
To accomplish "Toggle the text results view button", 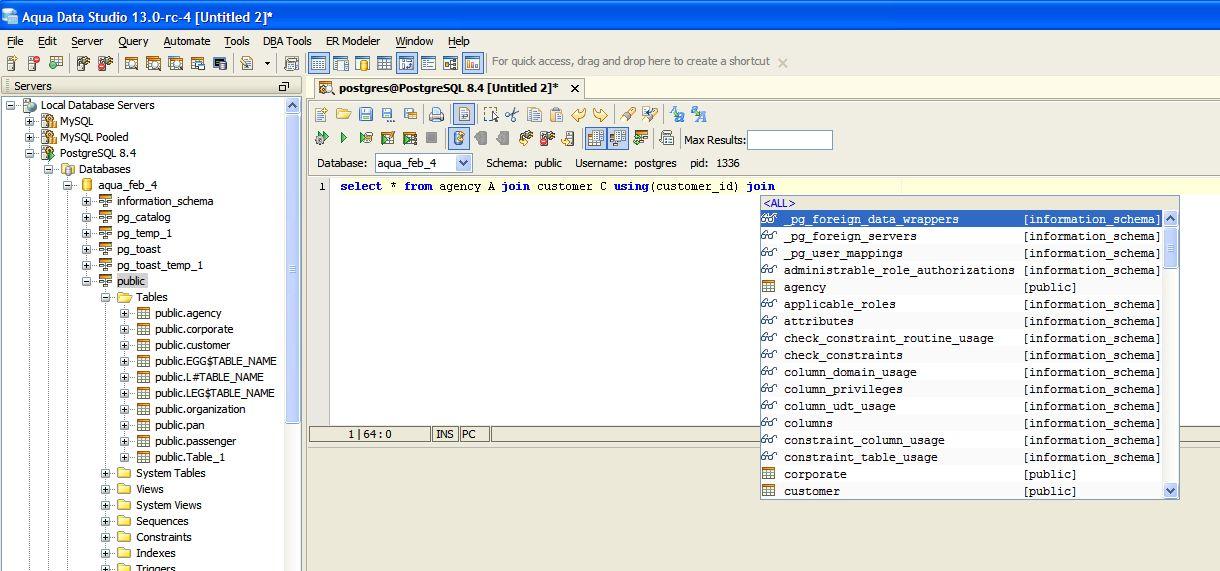I will pos(617,138).
